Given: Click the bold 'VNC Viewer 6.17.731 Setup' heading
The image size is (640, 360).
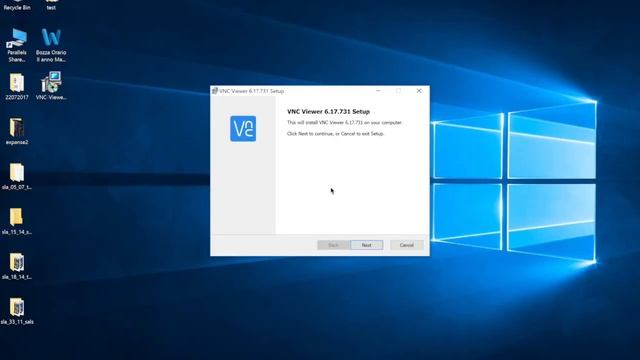Looking at the screenshot, I should coord(329,111).
